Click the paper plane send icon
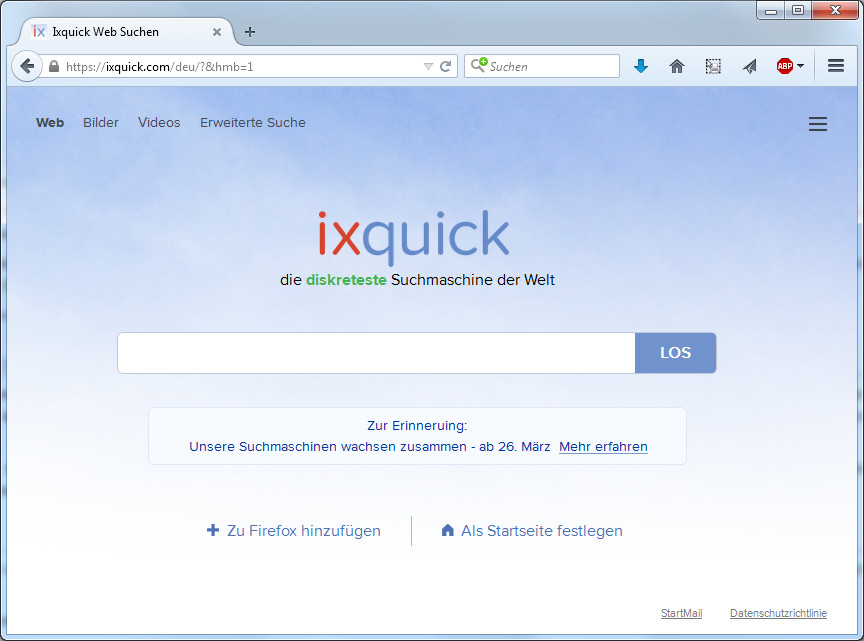This screenshot has height=641, width=864. click(749, 67)
